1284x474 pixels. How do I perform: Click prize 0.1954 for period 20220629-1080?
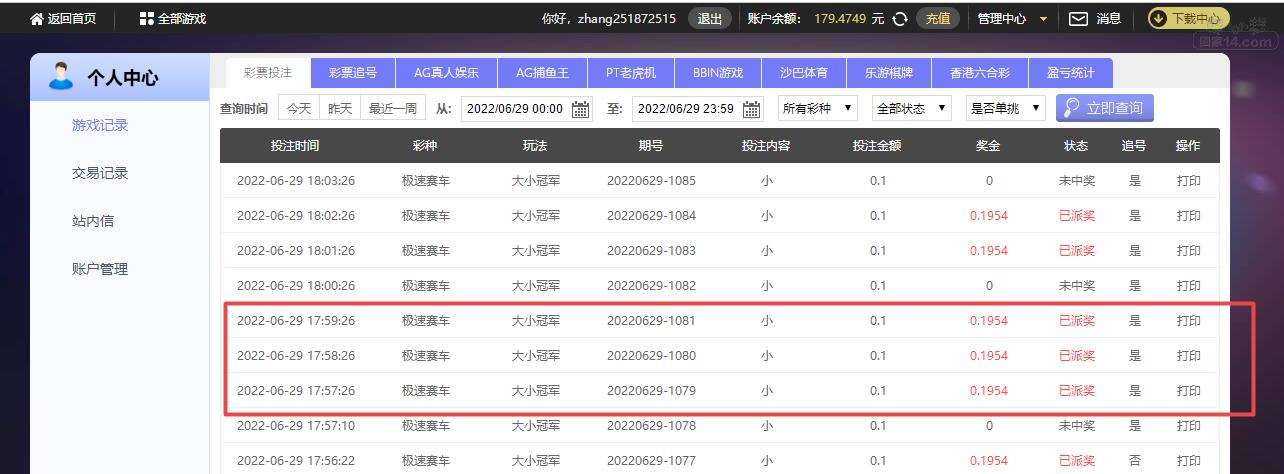[x=989, y=356]
